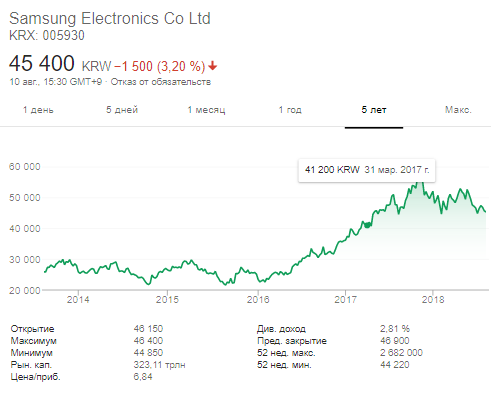Click the chart at the 2015 axis marker
Viewport: 491px width, 393px height.
coord(167,299)
